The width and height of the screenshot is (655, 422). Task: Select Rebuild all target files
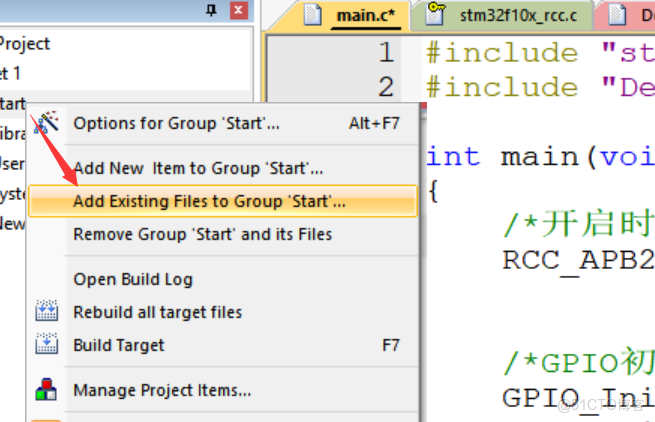tap(223, 312)
